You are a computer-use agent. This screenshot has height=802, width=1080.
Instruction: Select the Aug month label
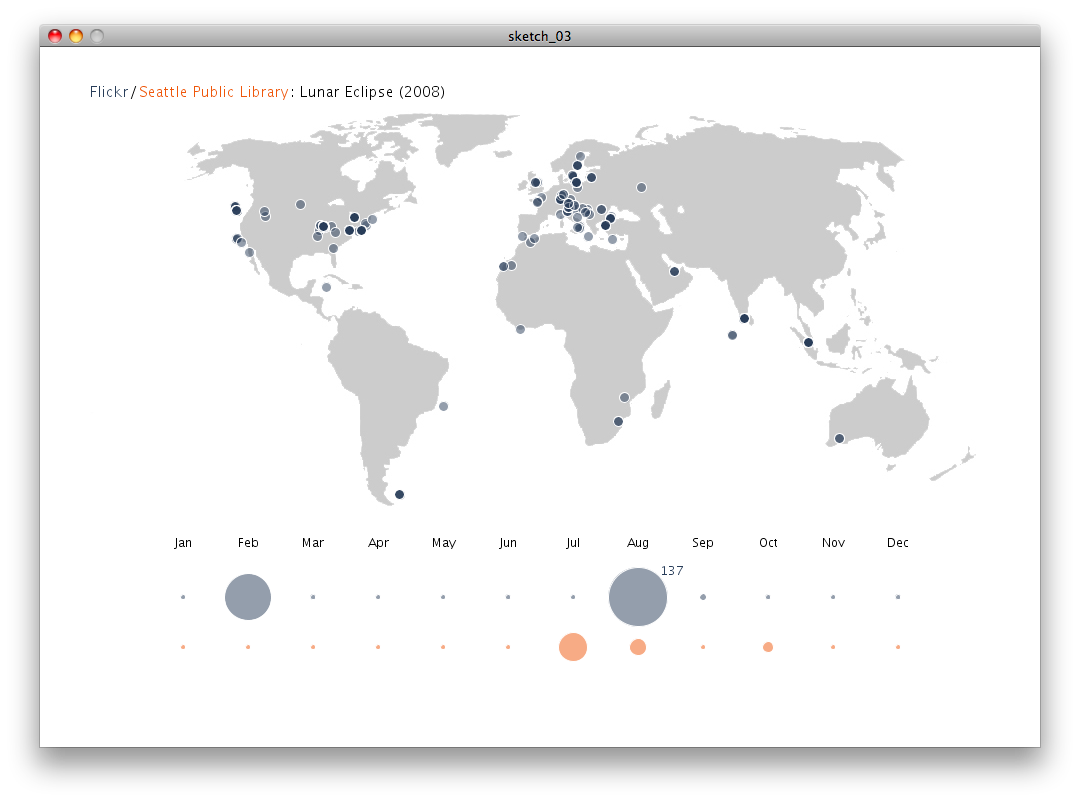(x=638, y=543)
